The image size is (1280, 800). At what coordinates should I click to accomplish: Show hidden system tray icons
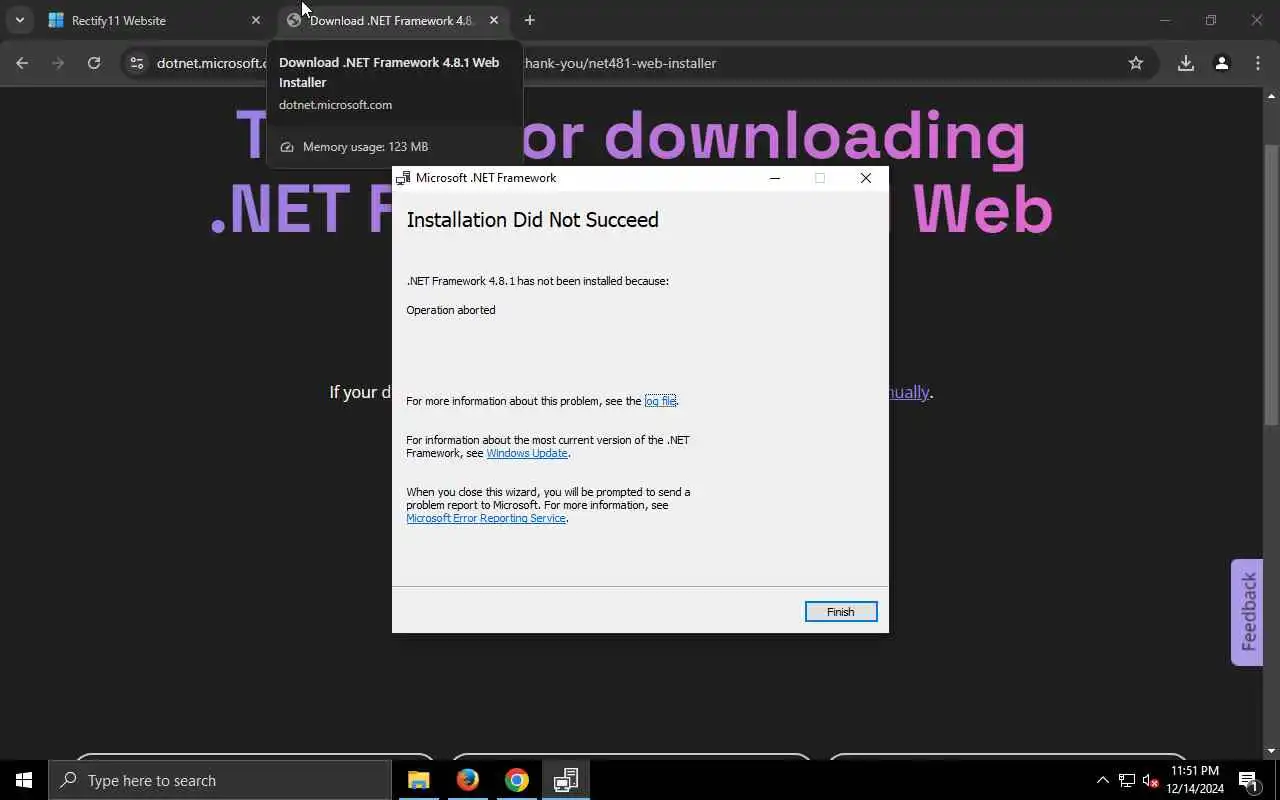pos(1103,780)
